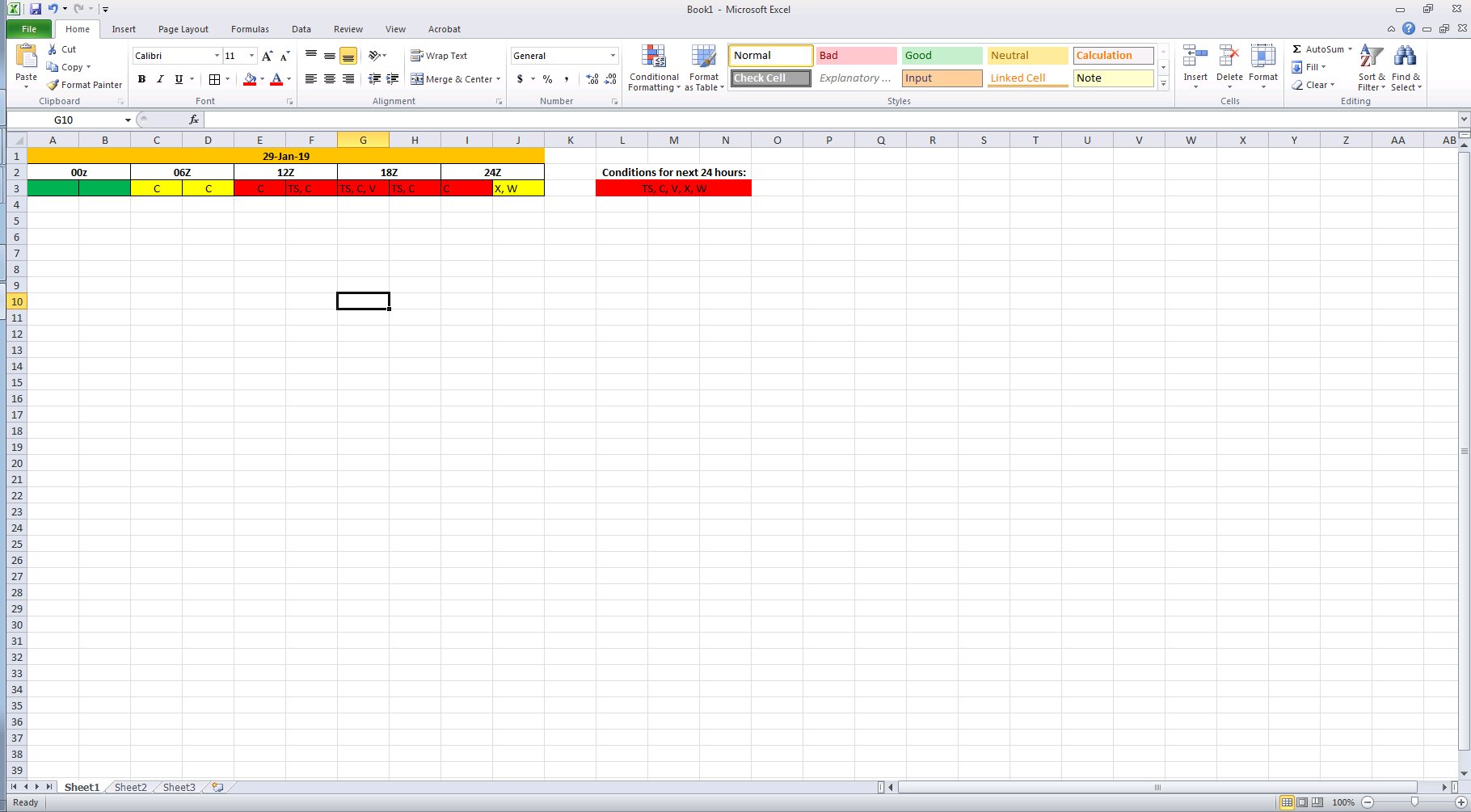The width and height of the screenshot is (1471, 812).
Task: Open the Conditional Formatting menu
Action: (653, 69)
